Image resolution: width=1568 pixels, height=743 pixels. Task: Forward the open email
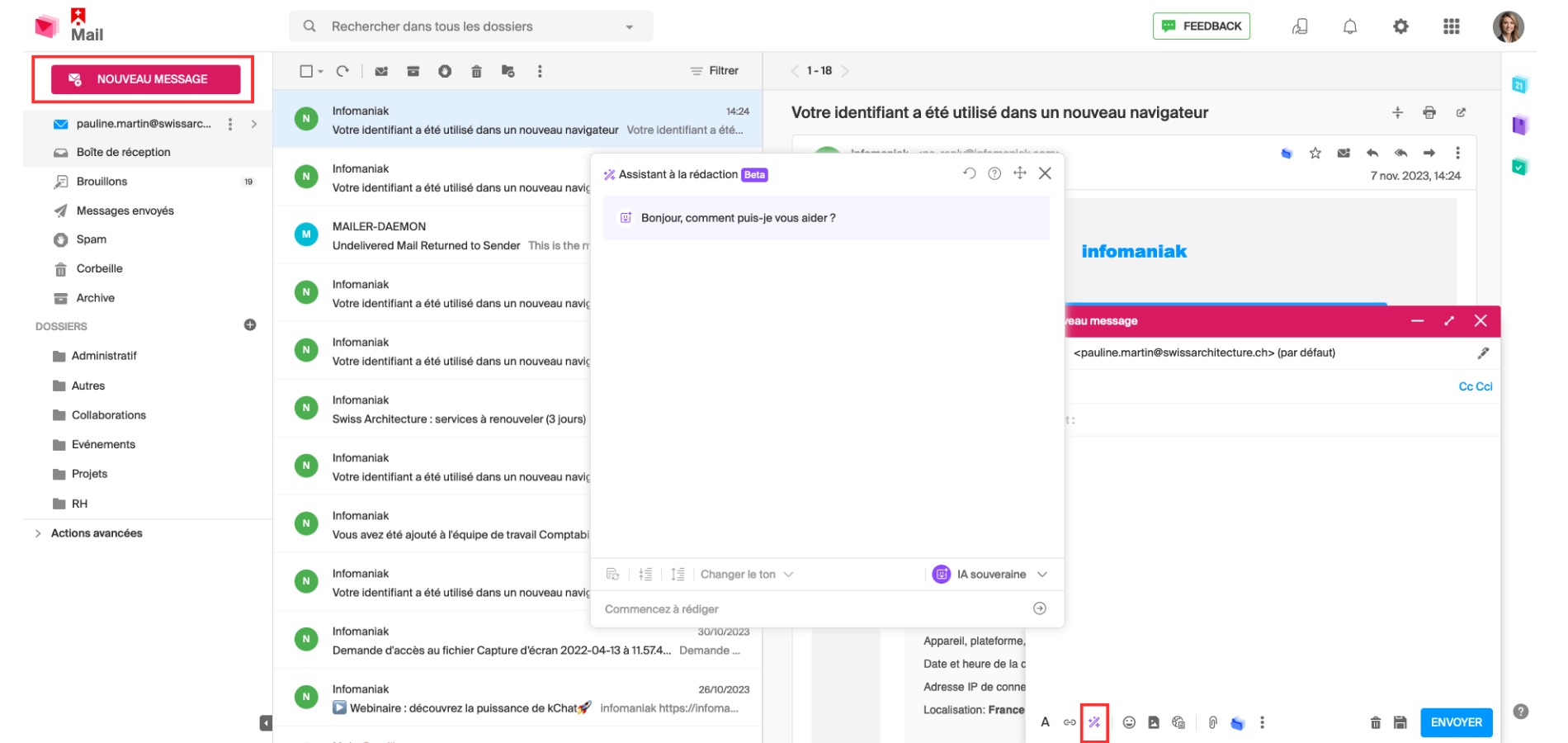(1429, 153)
